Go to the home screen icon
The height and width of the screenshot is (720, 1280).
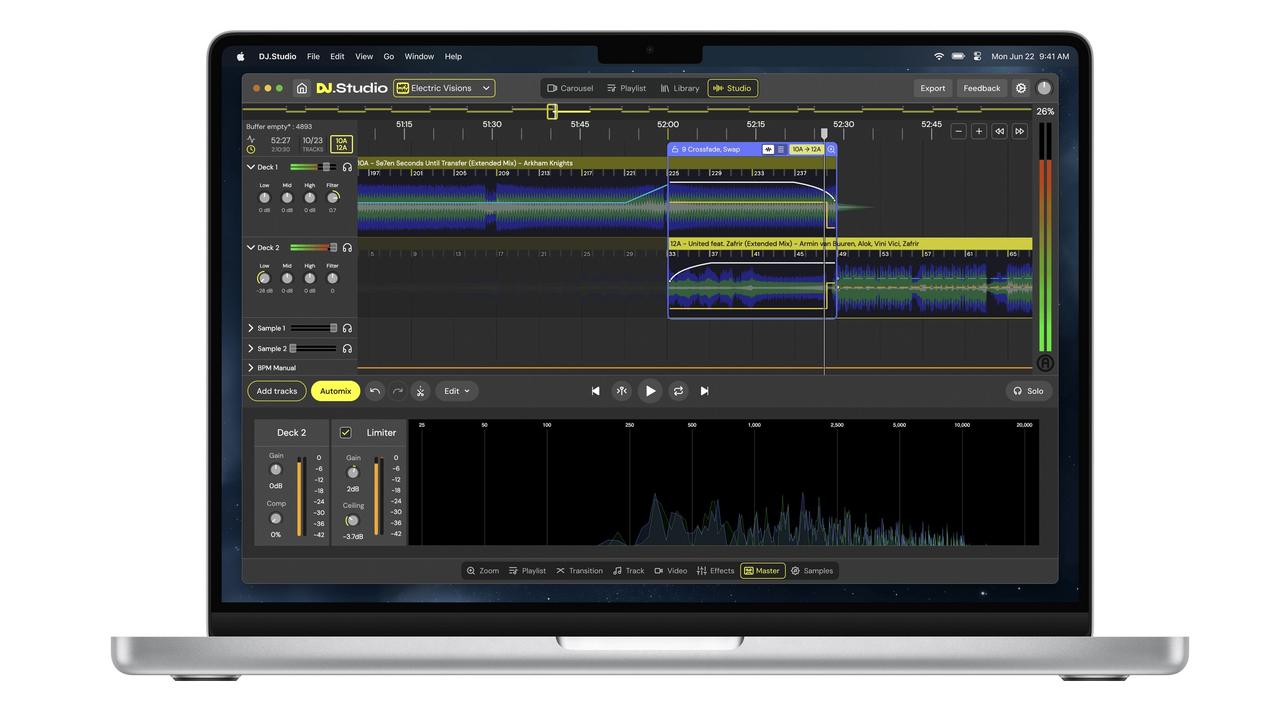(x=301, y=88)
